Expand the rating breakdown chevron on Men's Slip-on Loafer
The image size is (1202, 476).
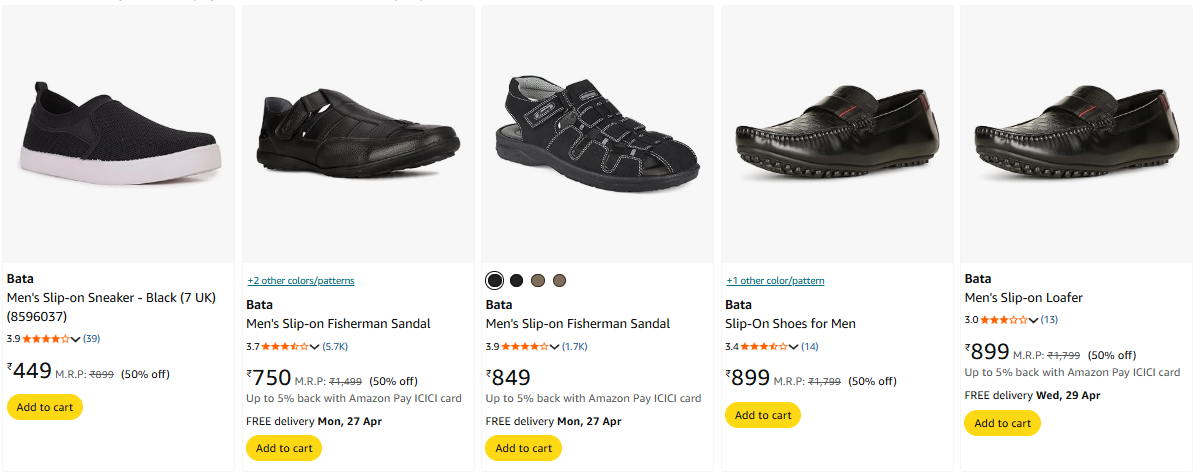point(1034,320)
